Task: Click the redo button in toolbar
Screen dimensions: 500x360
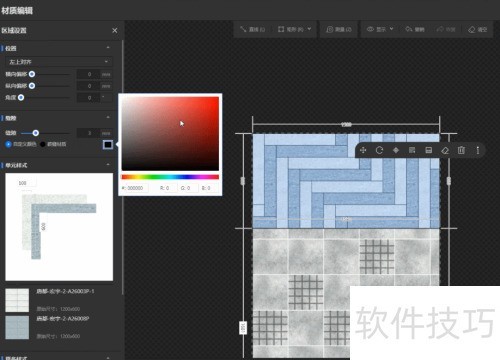Action: (x=446, y=29)
